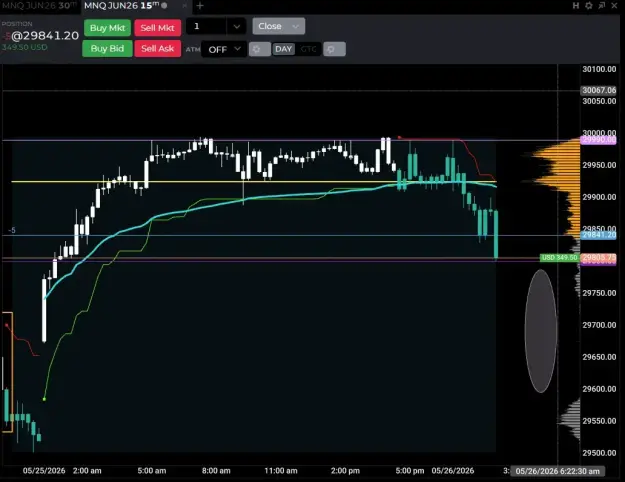Click the Buy Mkt button
This screenshot has width=625, height=482.
107,28
